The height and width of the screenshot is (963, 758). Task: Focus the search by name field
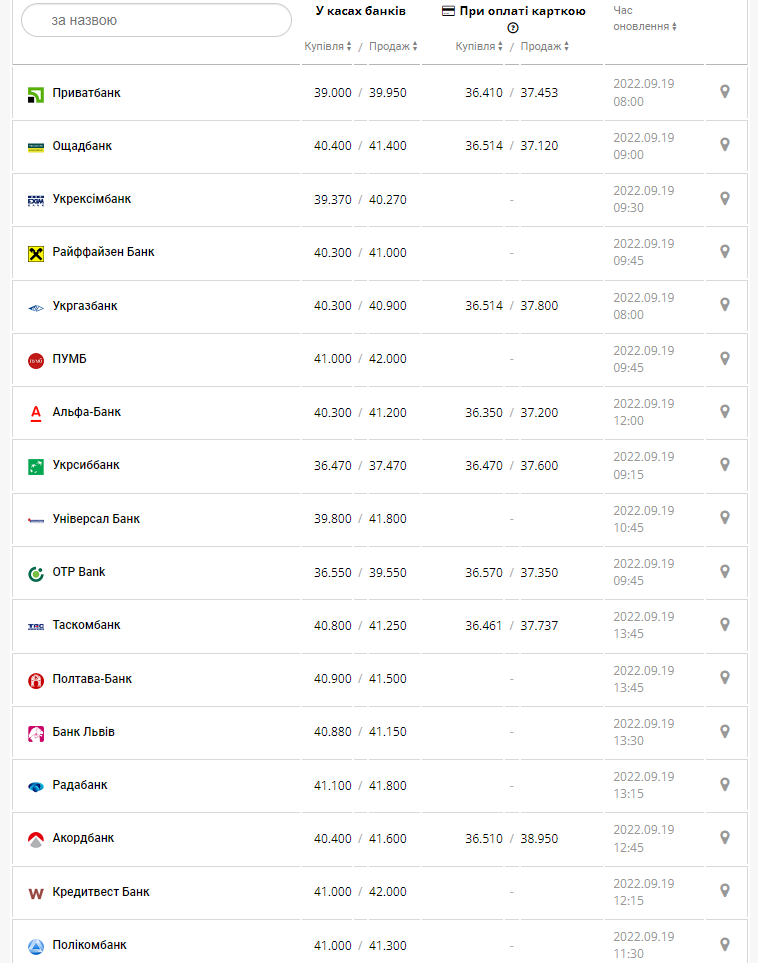[156, 20]
